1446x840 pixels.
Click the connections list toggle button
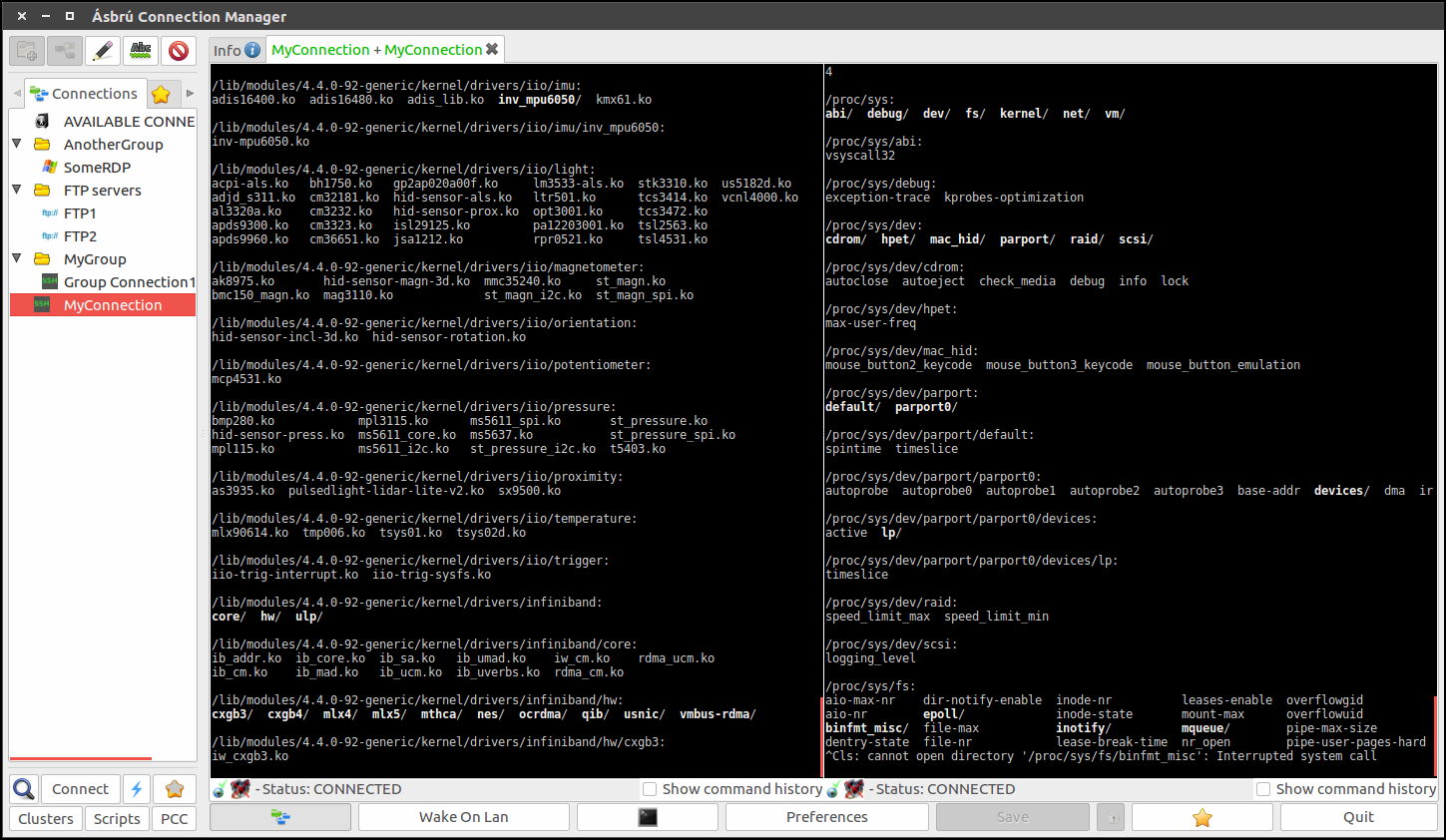(x=280, y=817)
